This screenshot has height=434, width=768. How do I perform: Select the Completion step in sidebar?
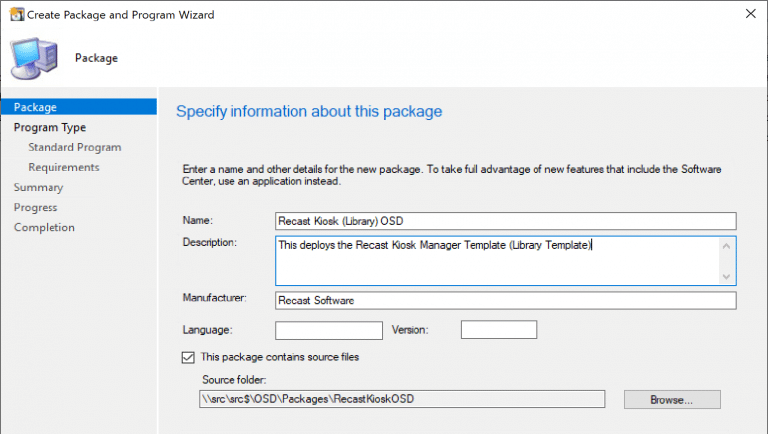coord(44,227)
